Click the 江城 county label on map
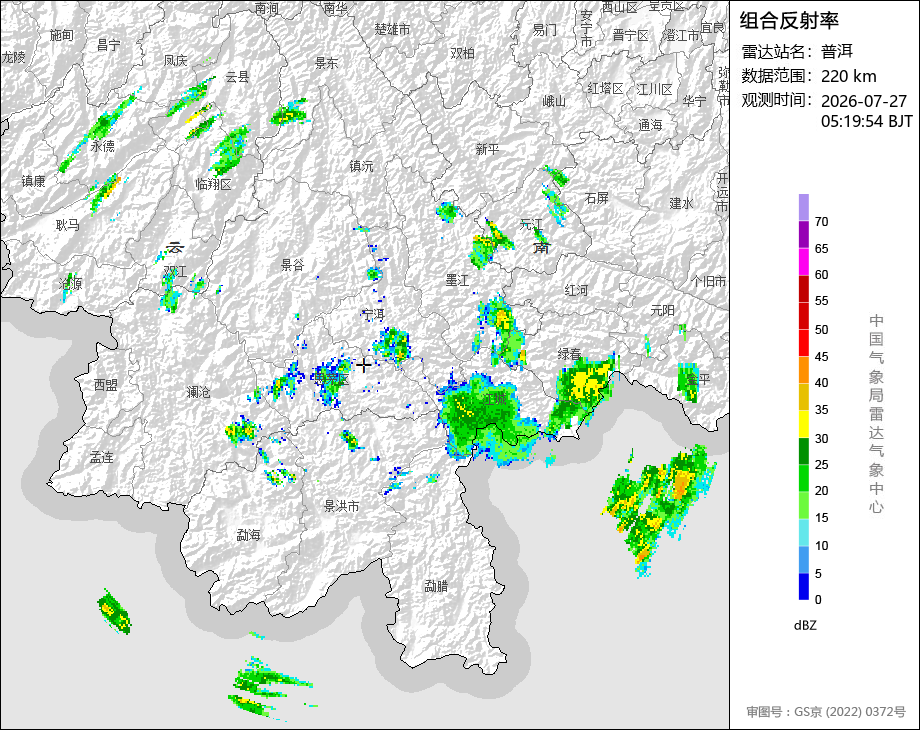Image resolution: width=920 pixels, height=730 pixels. [494, 399]
